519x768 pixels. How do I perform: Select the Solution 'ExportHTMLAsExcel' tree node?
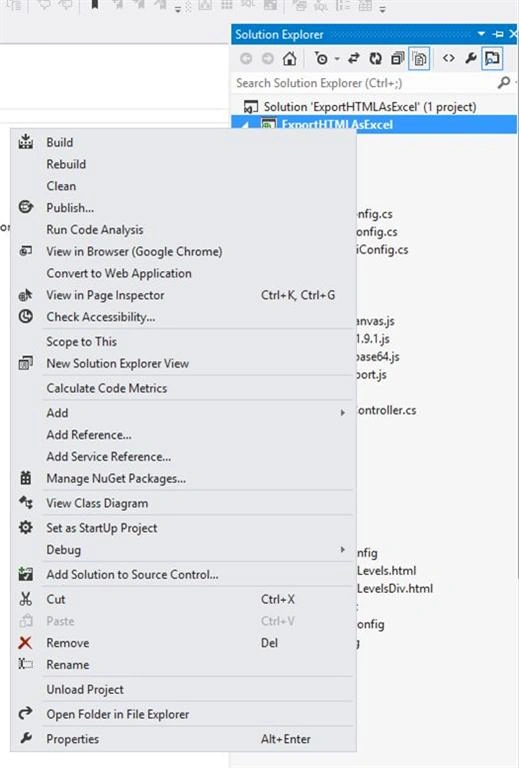click(x=370, y=107)
